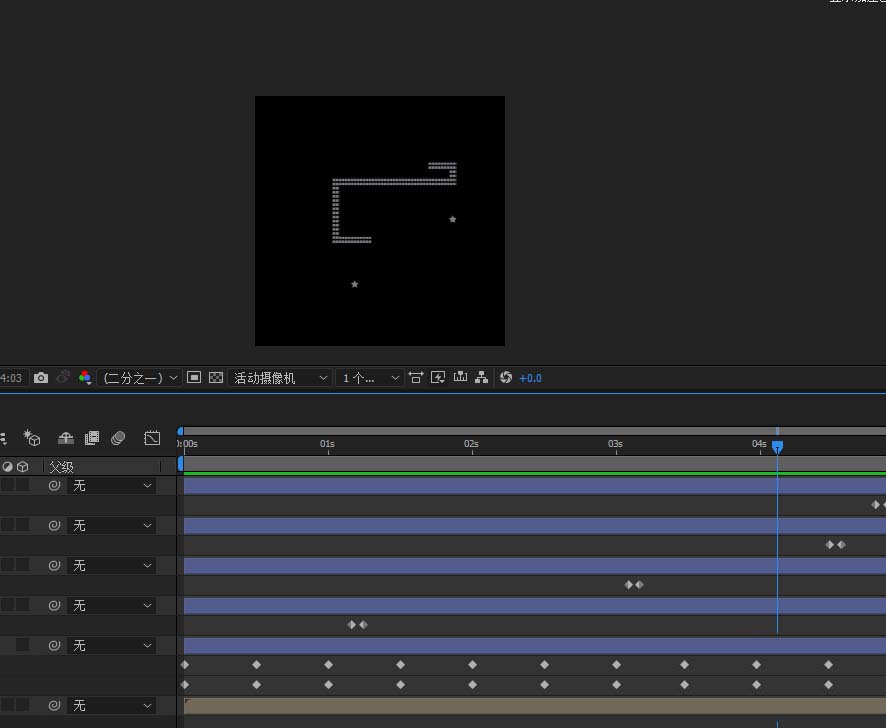Open the 无 parent dropdown of the first layer
Screen dimensions: 886x728
pos(111,486)
